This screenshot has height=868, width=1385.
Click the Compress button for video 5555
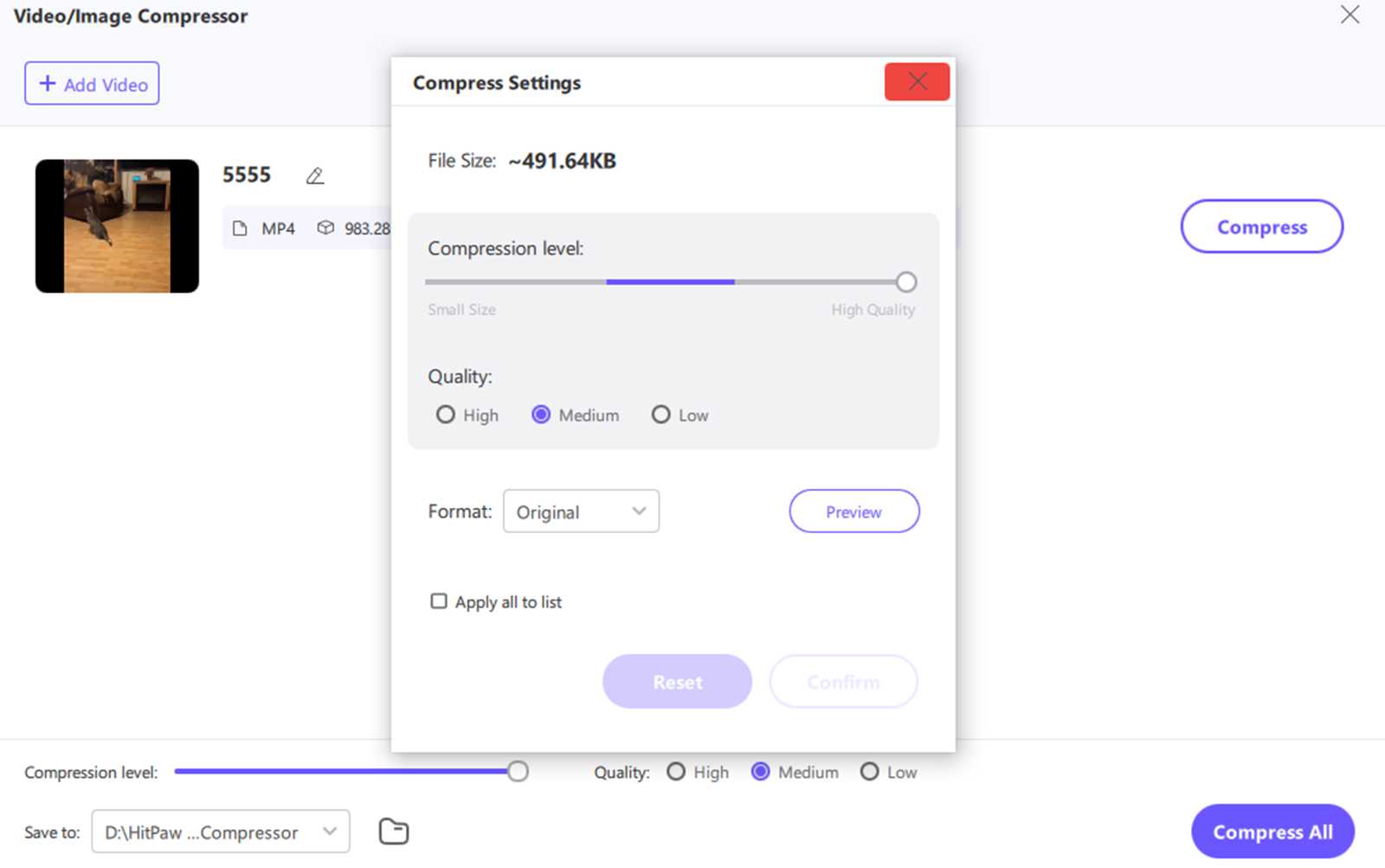pyautogui.click(x=1262, y=226)
